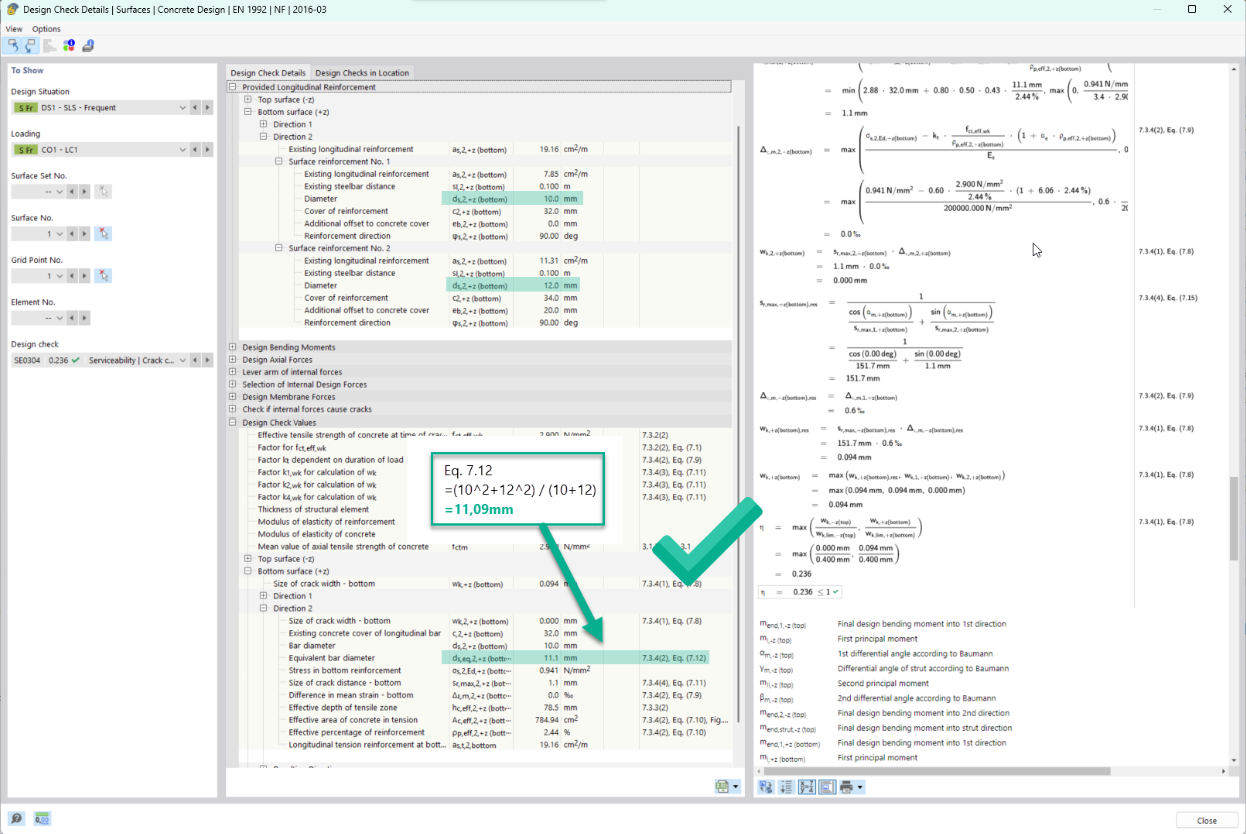Click first icon in formula panel toolbar

766,787
